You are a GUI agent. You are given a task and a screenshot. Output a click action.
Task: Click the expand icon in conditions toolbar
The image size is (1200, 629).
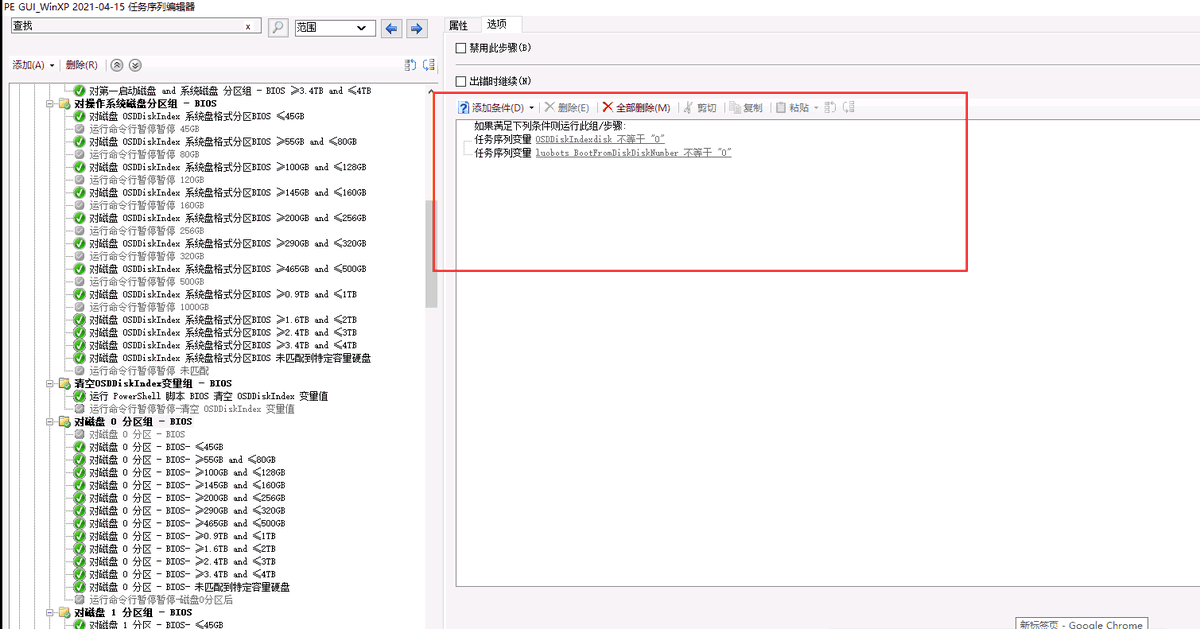pyautogui.click(x=830, y=107)
